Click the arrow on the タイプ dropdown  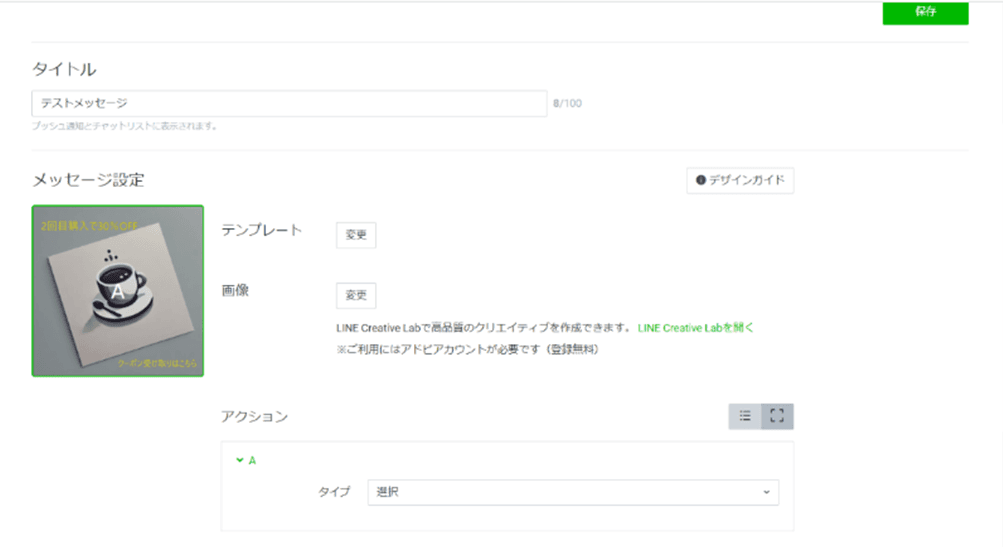coord(766,492)
